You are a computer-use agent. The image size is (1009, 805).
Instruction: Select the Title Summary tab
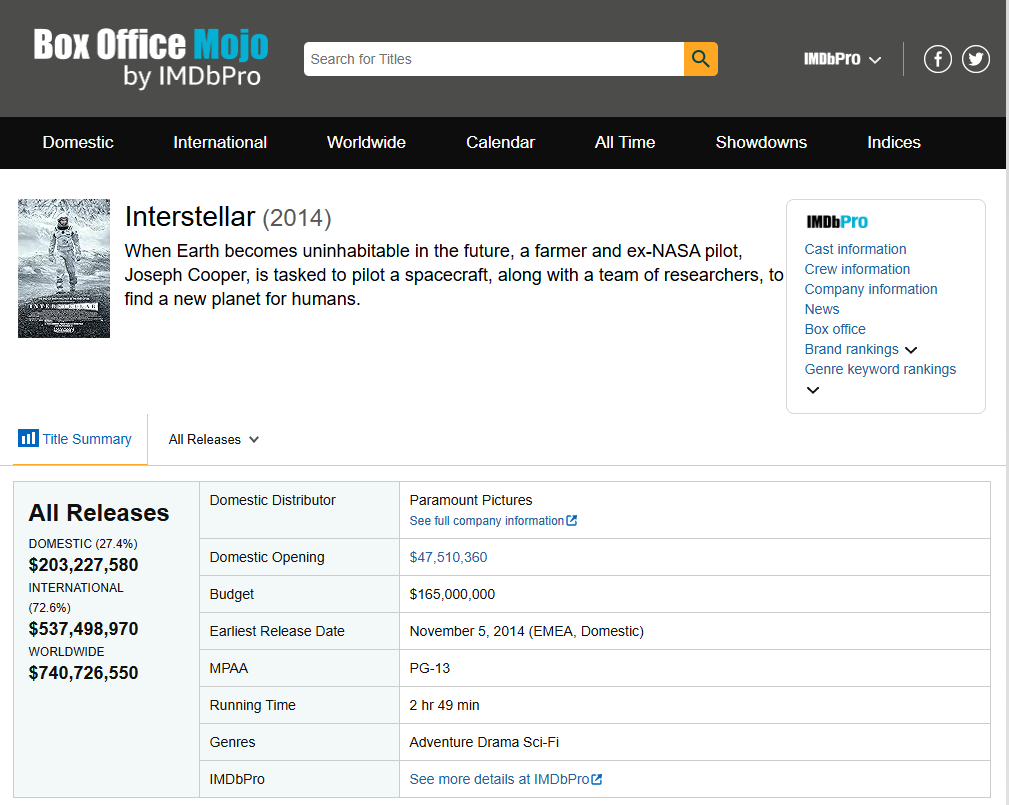[80, 439]
